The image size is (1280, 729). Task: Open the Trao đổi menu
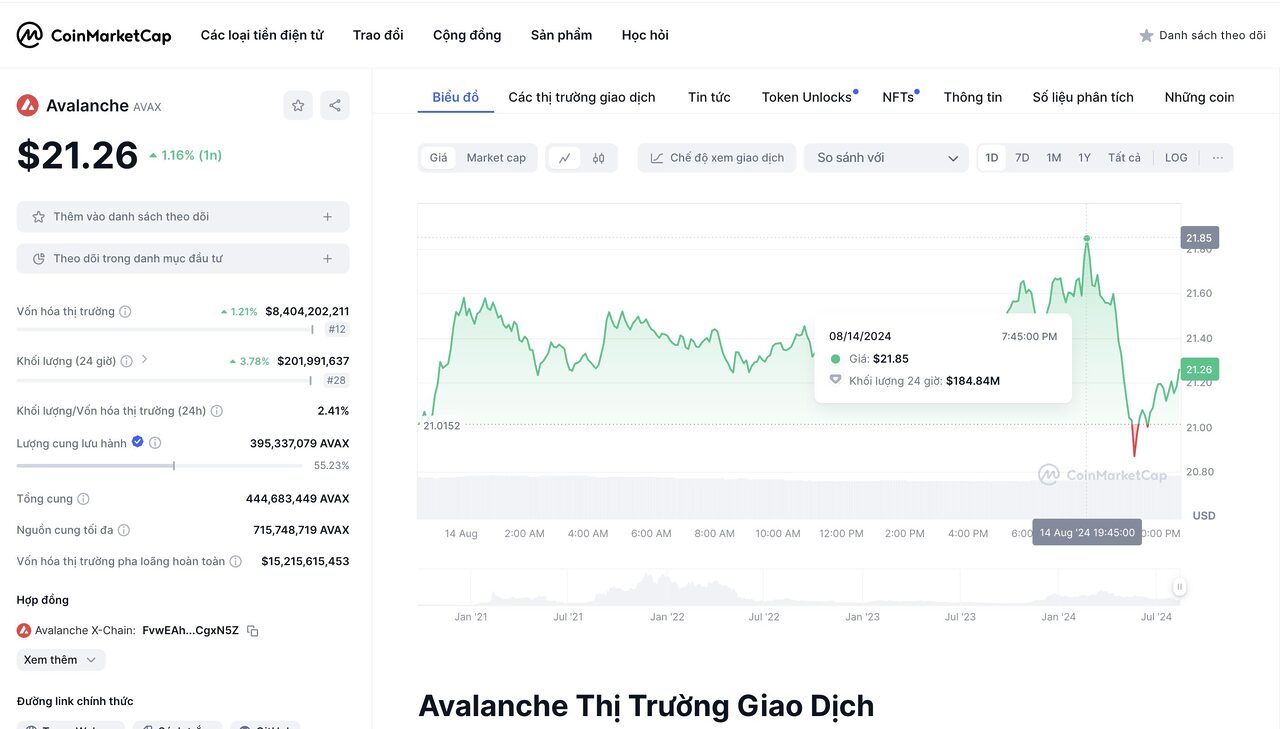(378, 35)
